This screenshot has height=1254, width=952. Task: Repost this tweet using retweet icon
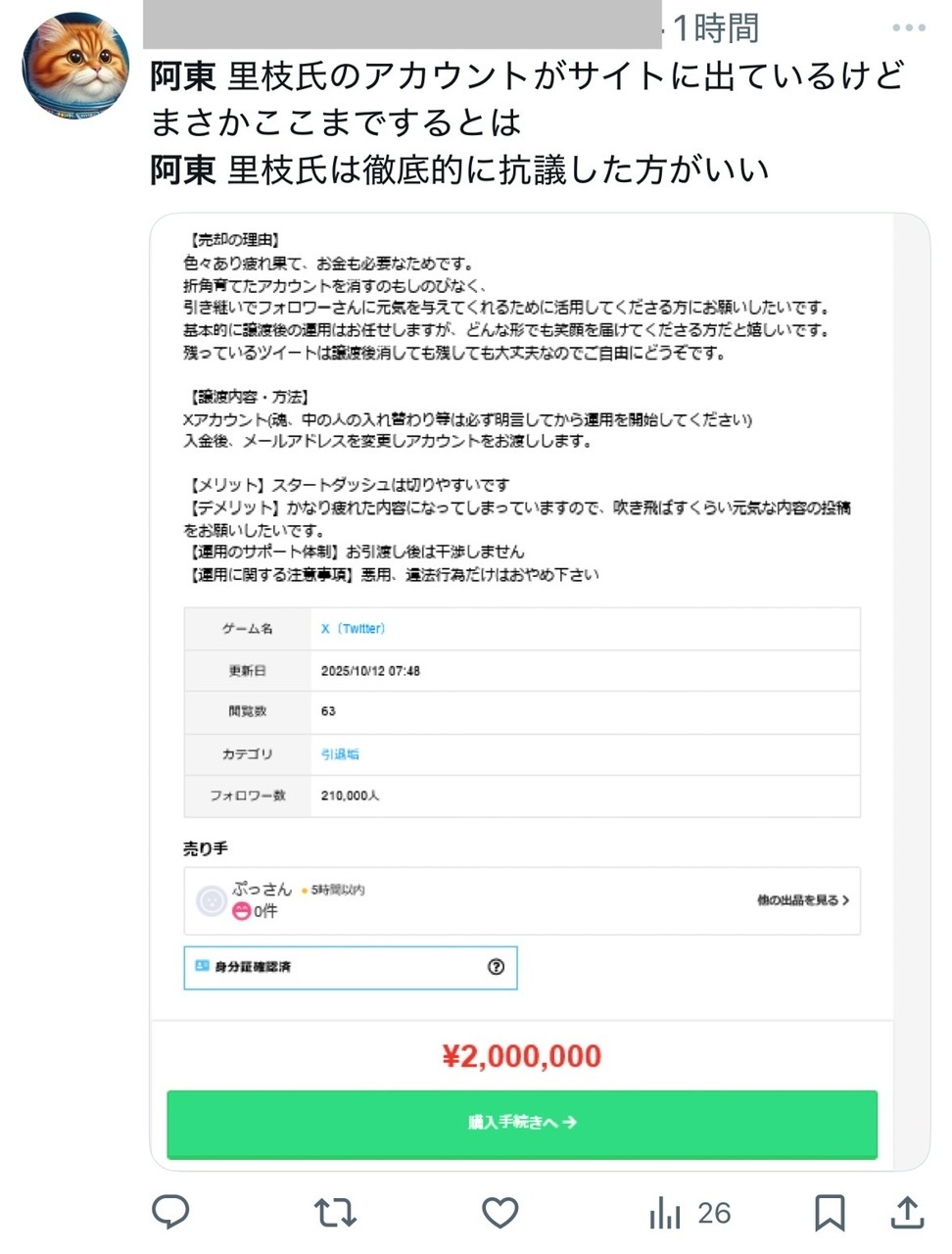click(x=335, y=1213)
